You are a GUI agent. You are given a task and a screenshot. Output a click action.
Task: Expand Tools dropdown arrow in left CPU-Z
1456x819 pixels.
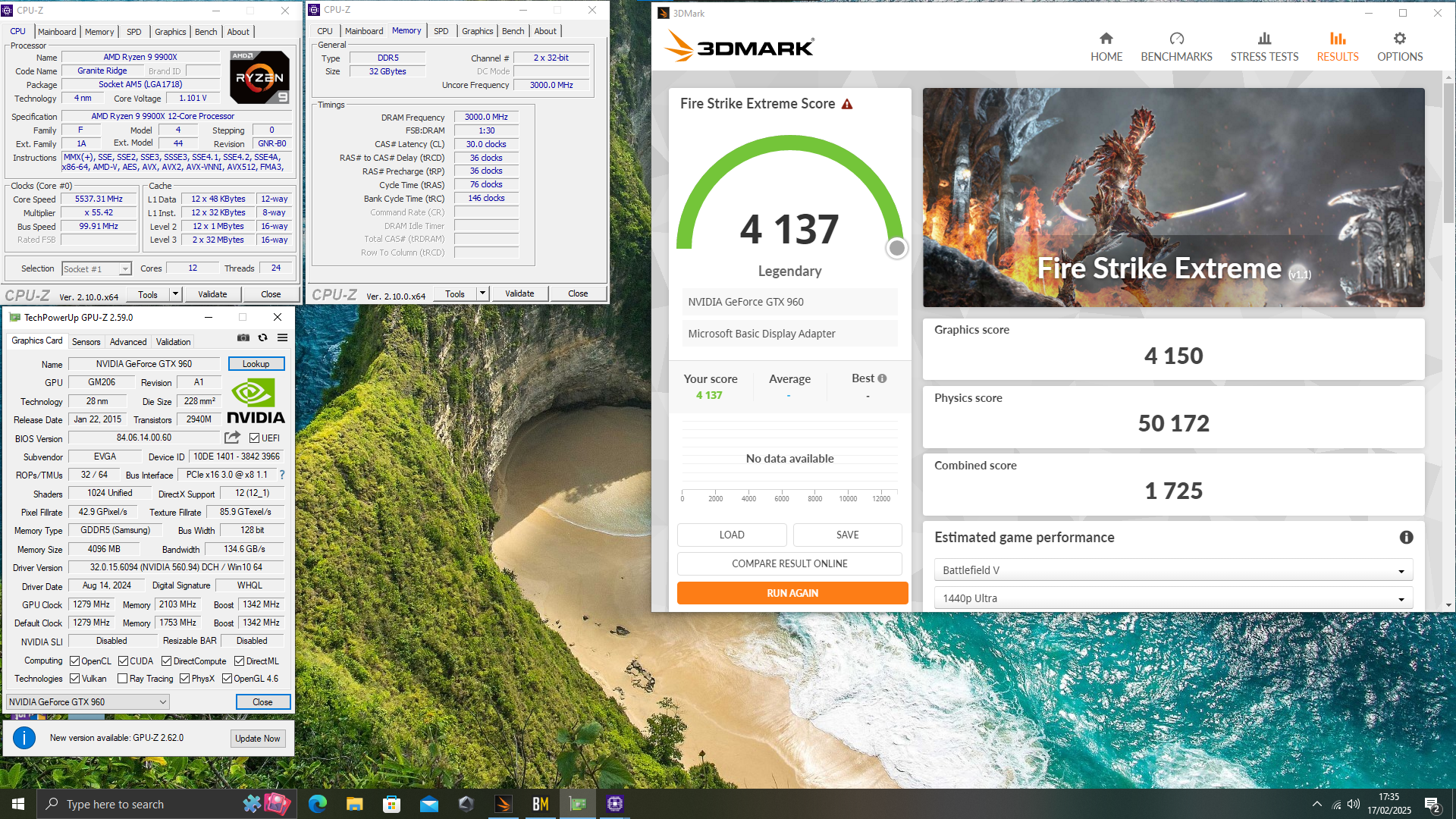(x=175, y=294)
